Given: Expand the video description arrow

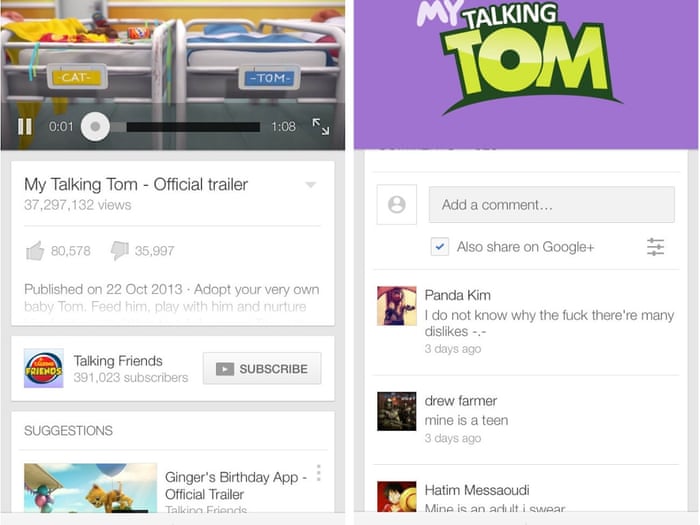Looking at the screenshot, I should point(310,185).
